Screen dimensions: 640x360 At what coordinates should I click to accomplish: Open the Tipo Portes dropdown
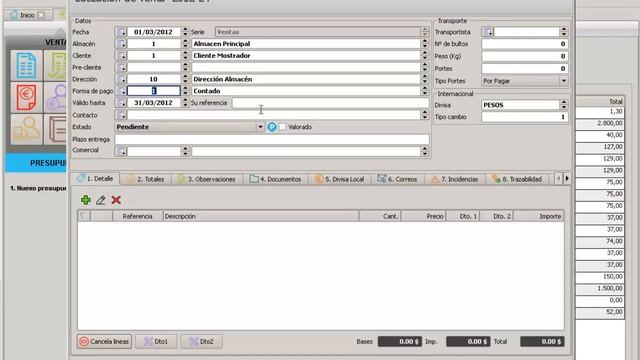(x=525, y=81)
